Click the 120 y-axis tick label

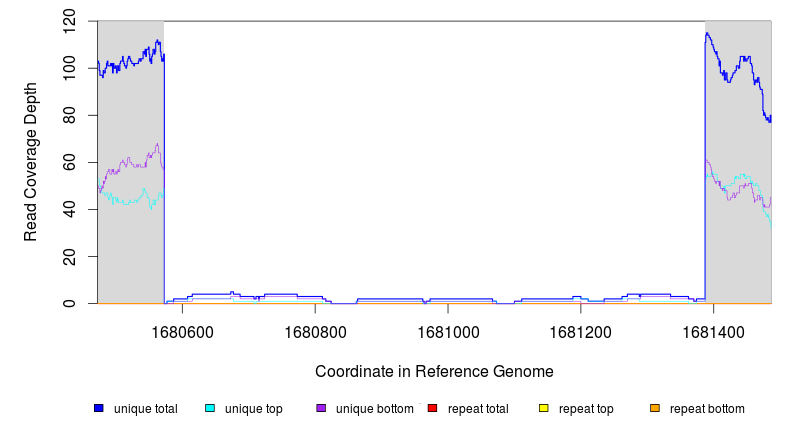(x=69, y=21)
